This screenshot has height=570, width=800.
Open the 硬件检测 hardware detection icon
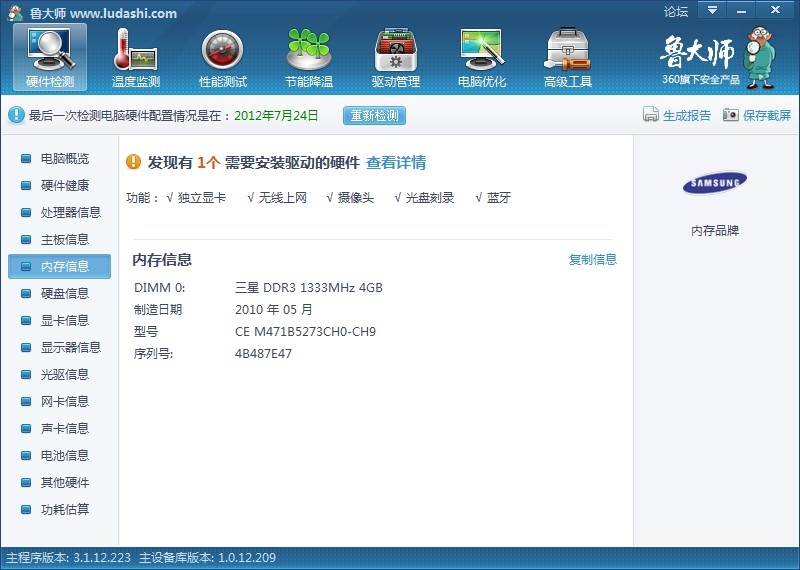[x=50, y=50]
